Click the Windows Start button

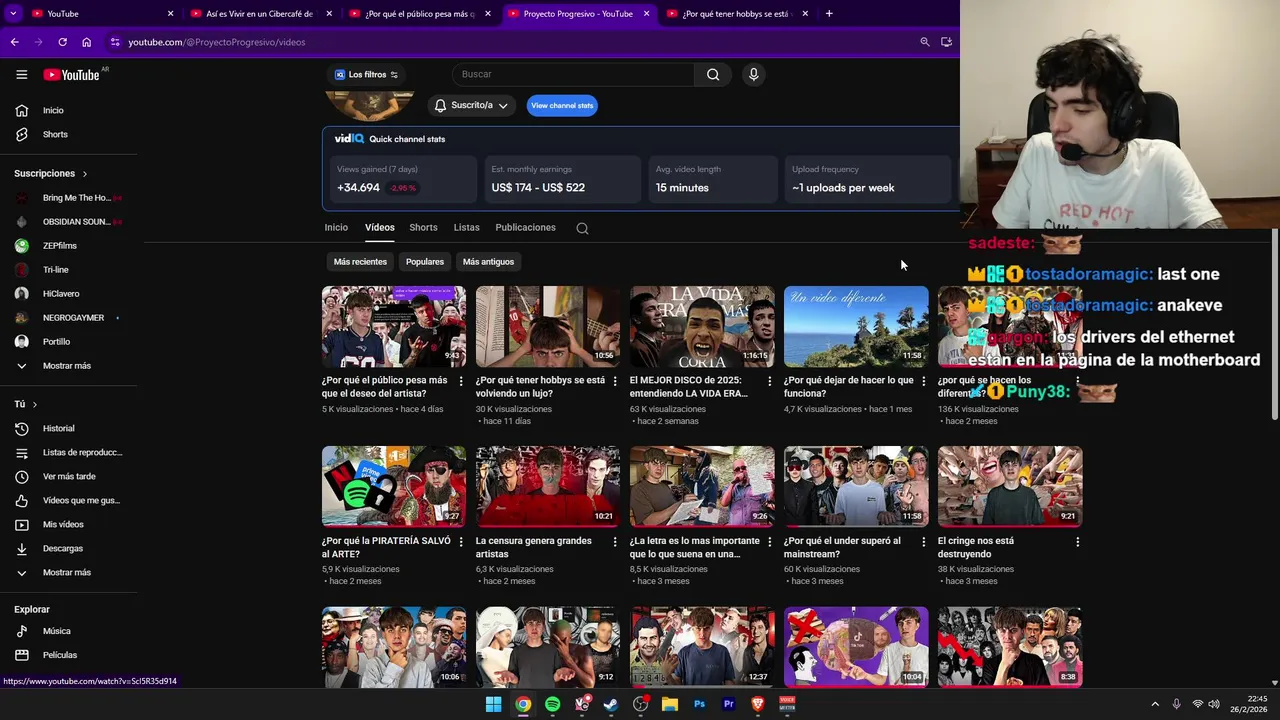click(x=493, y=704)
